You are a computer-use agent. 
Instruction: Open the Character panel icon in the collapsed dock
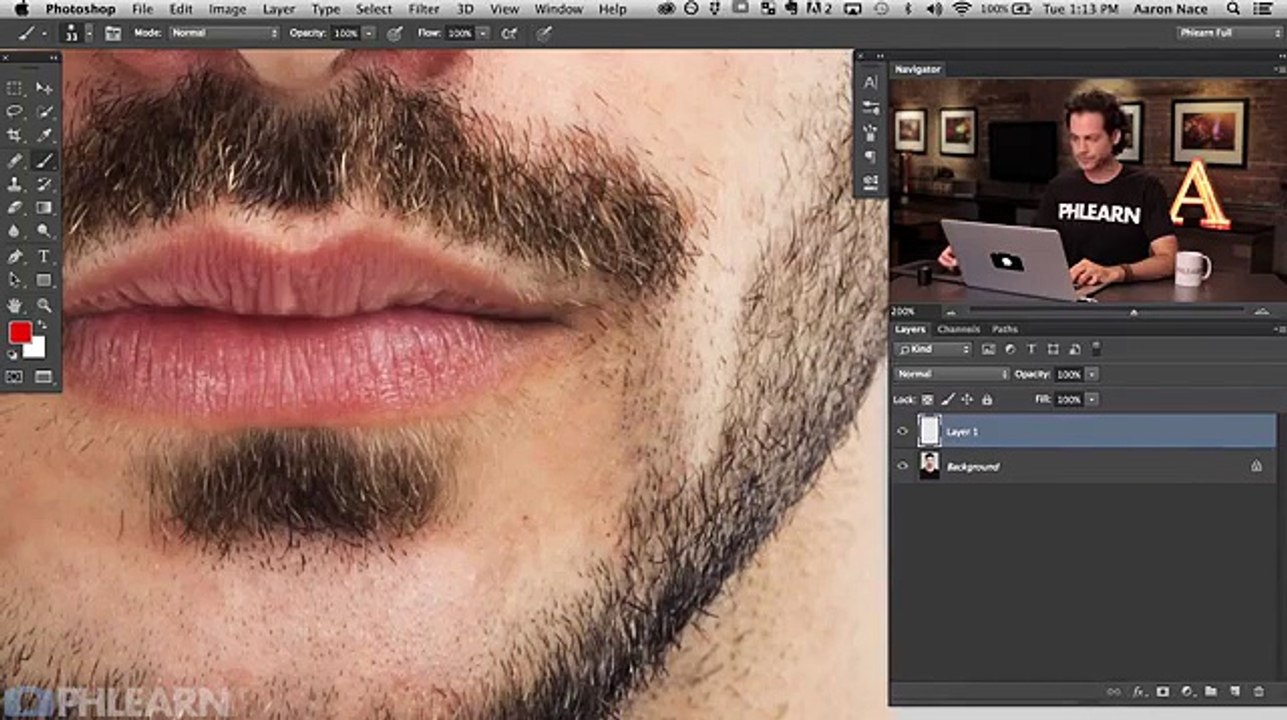(x=870, y=83)
